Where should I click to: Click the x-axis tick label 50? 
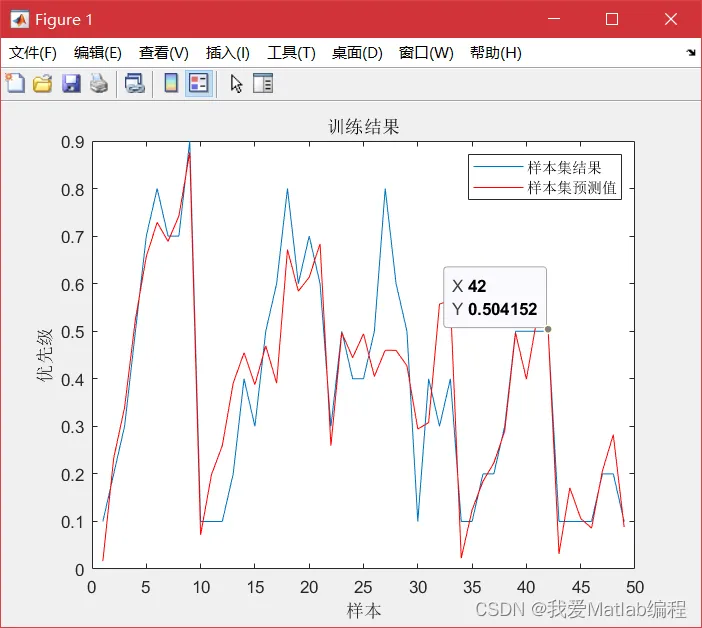(x=635, y=587)
